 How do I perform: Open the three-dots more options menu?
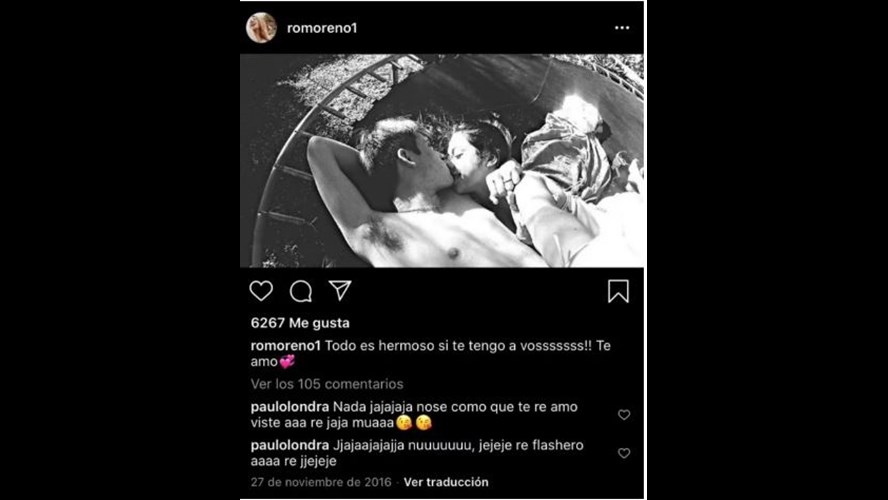coord(622,28)
